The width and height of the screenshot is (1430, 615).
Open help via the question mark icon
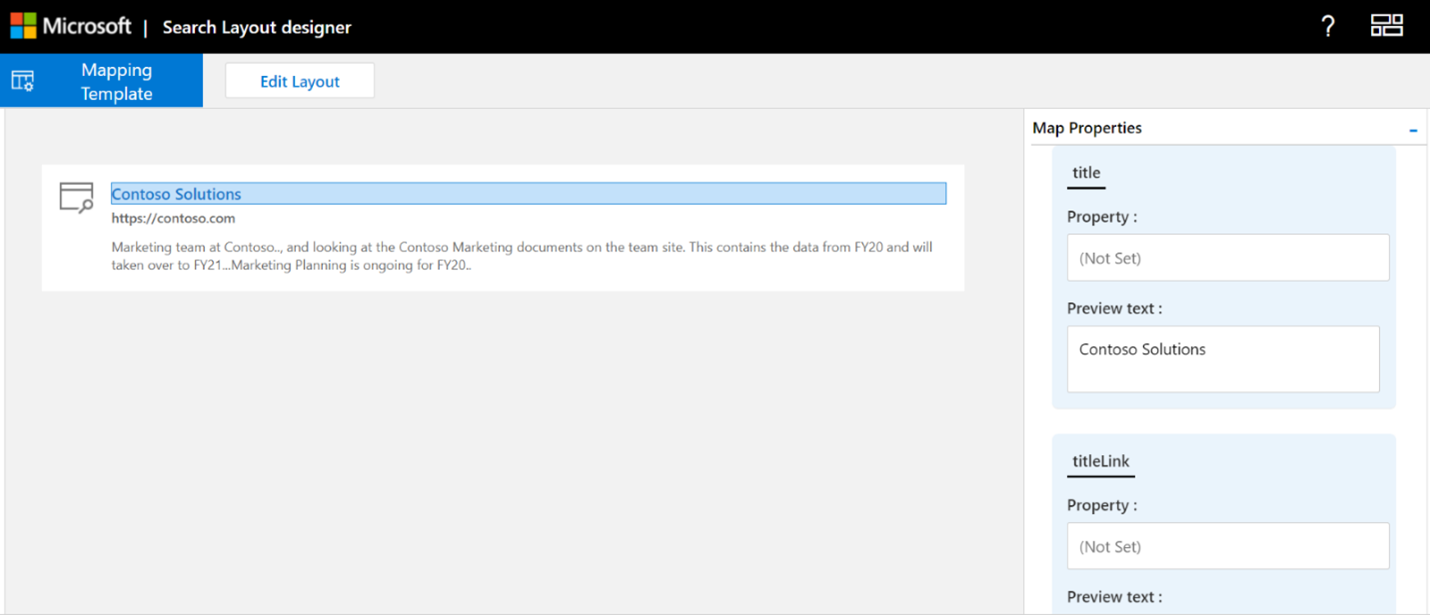(x=1327, y=26)
